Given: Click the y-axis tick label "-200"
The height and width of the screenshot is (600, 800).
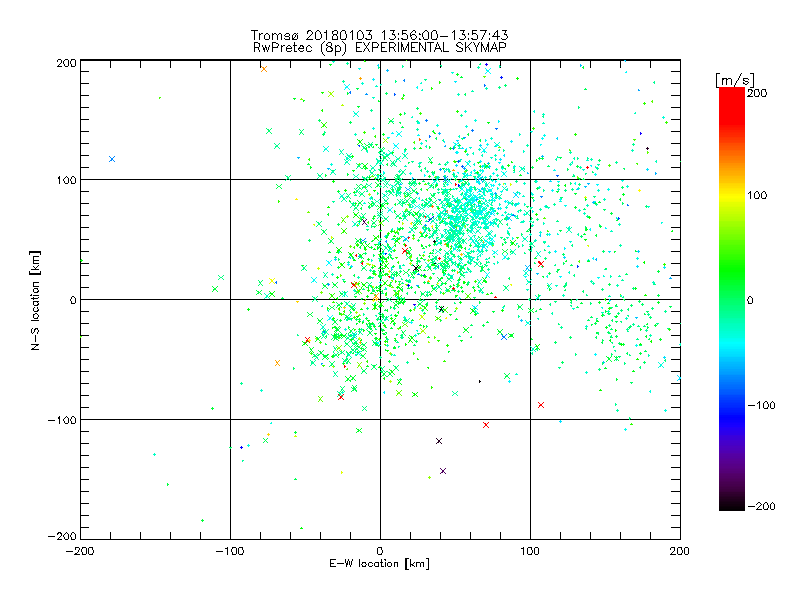Looking at the screenshot, I should 62,536.
